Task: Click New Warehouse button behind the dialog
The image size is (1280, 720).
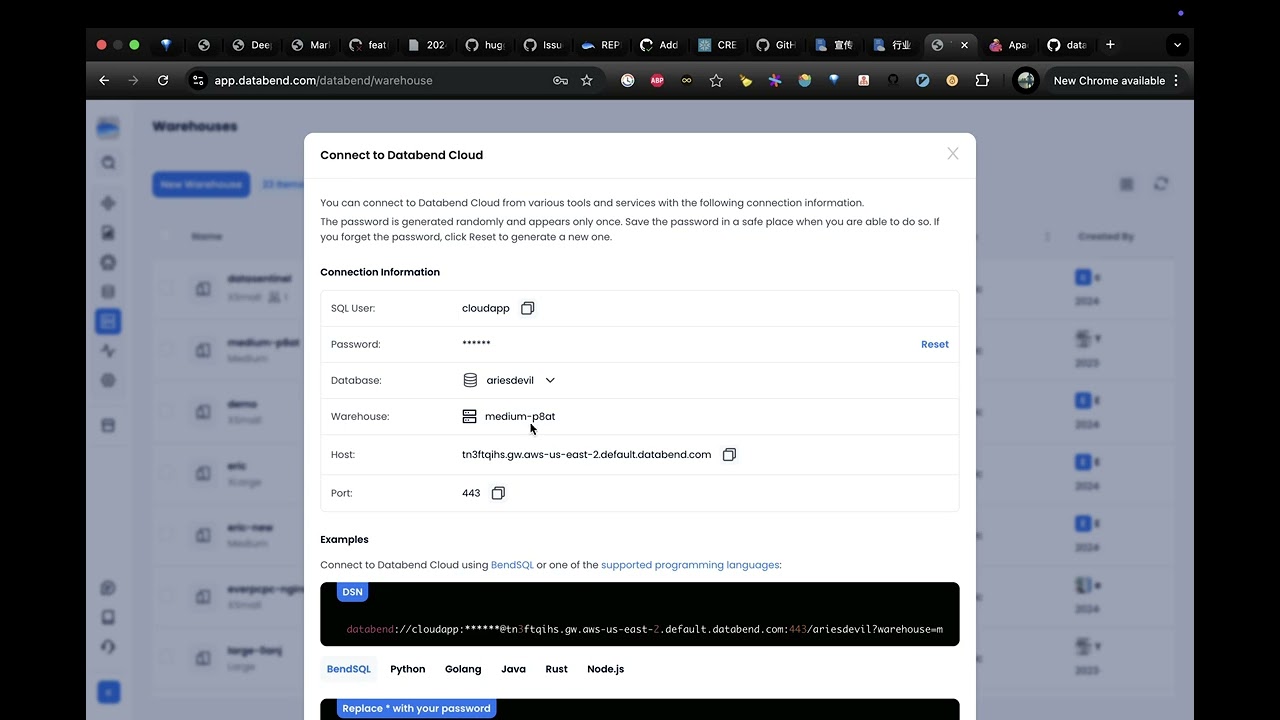Action: tap(201, 184)
